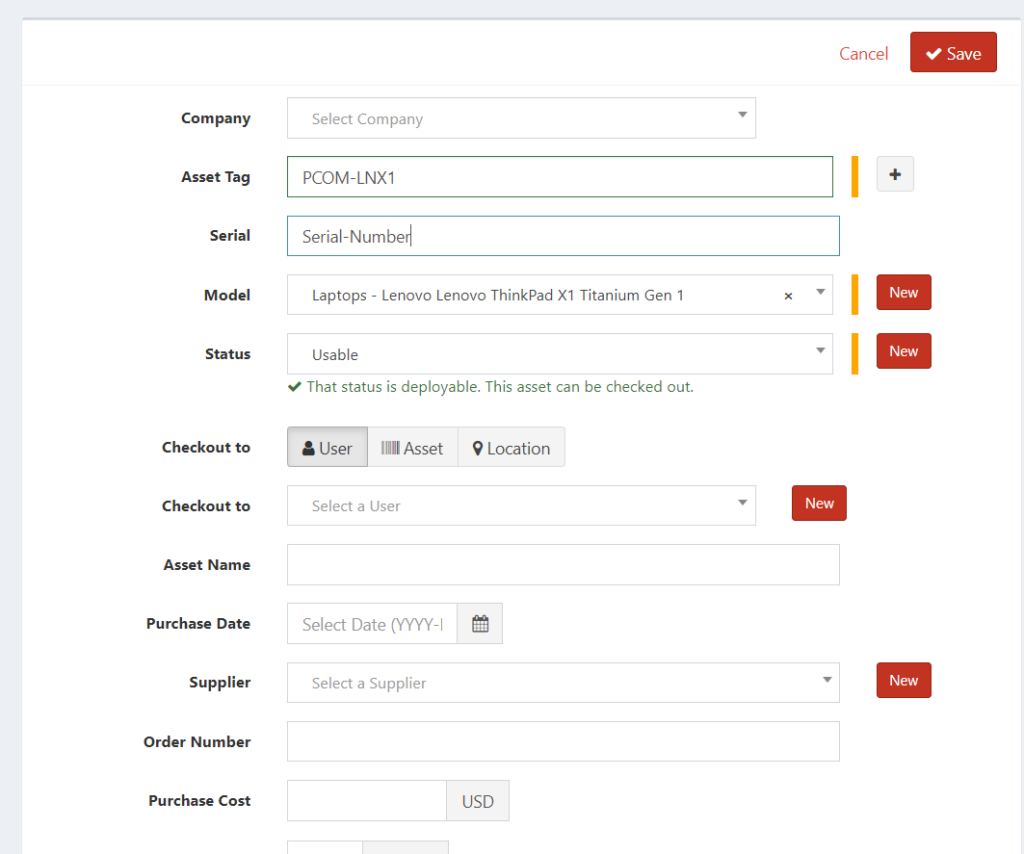Focus the Asset Tag input field
1024x854 pixels.
click(559, 177)
